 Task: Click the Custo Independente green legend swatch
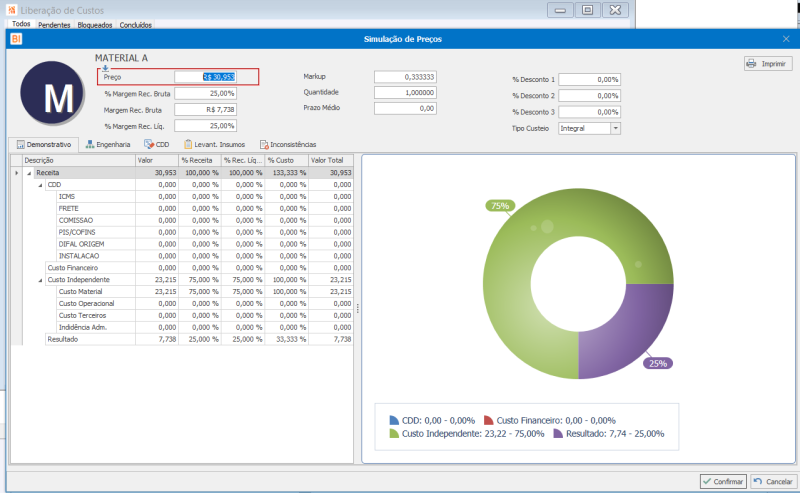coord(394,433)
